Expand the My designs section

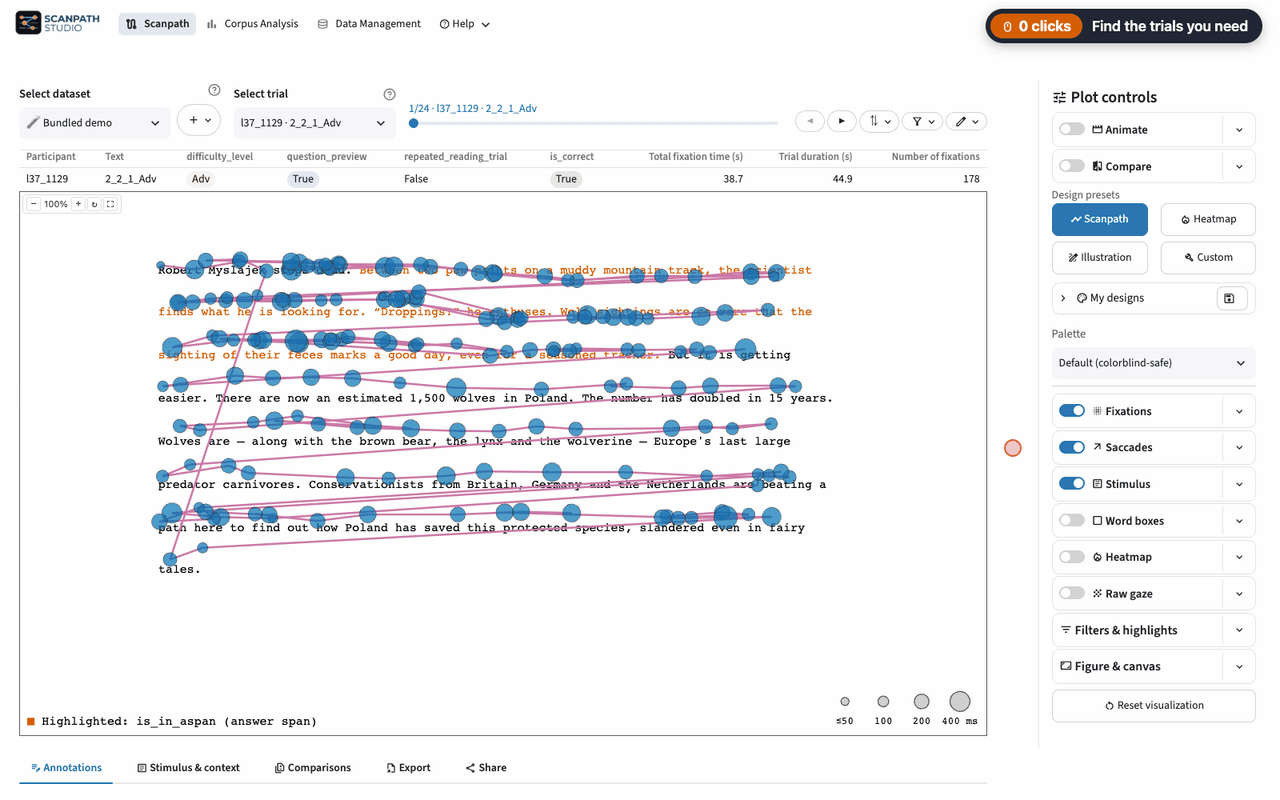pyautogui.click(x=1135, y=298)
